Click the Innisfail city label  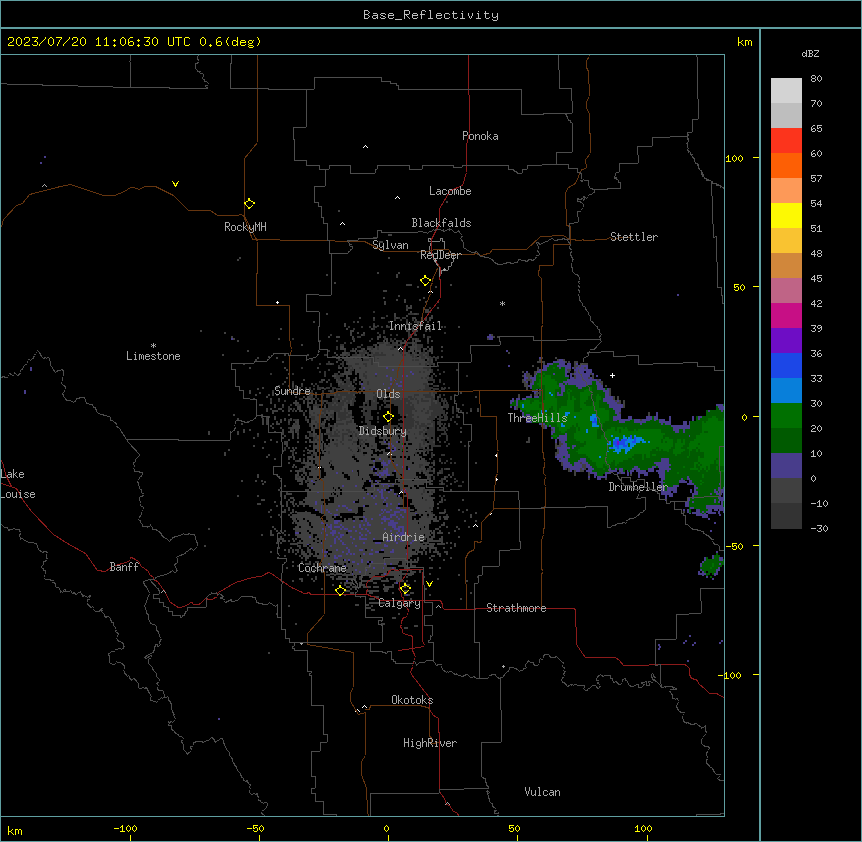pos(416,326)
